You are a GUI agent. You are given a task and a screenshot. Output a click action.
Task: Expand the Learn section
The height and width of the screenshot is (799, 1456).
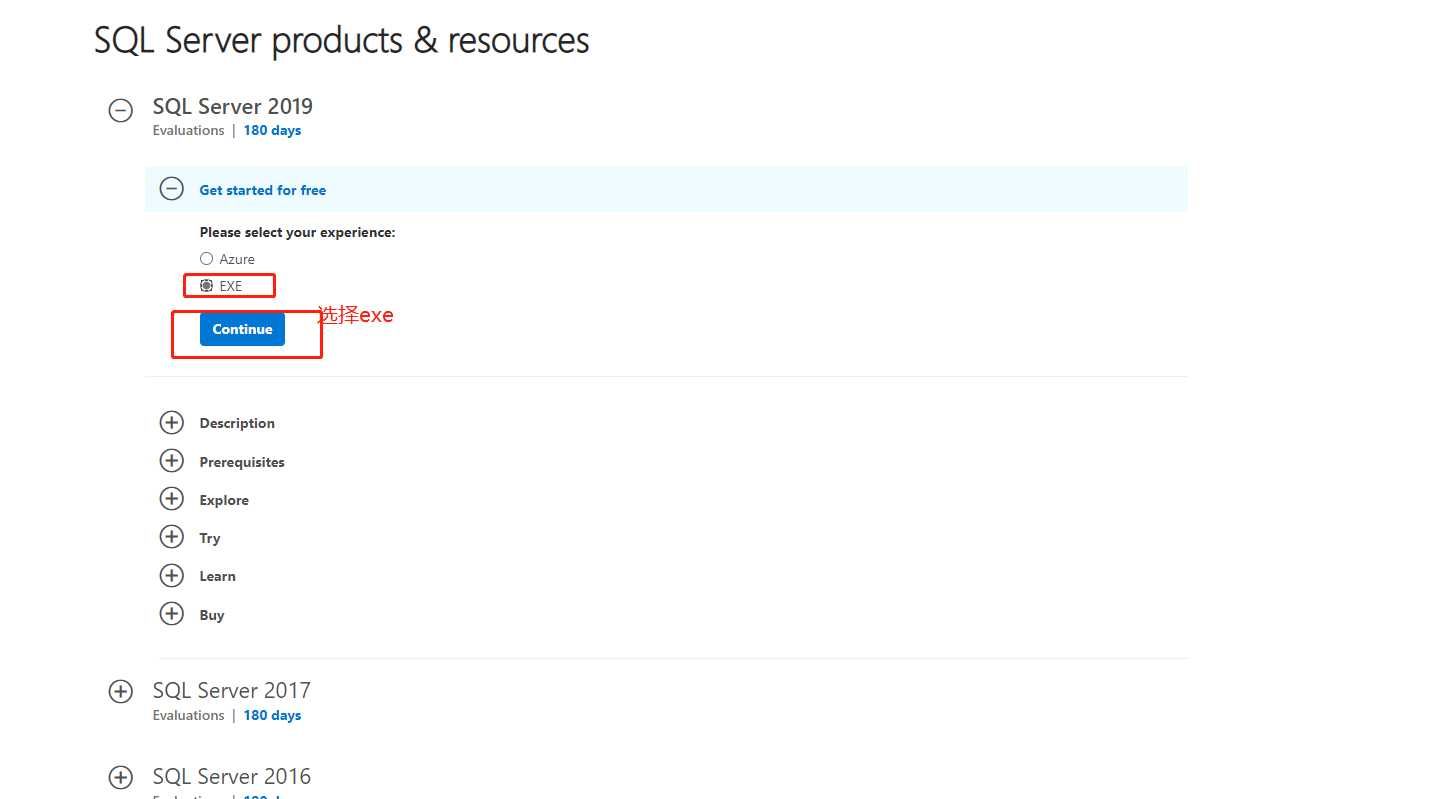click(x=171, y=575)
